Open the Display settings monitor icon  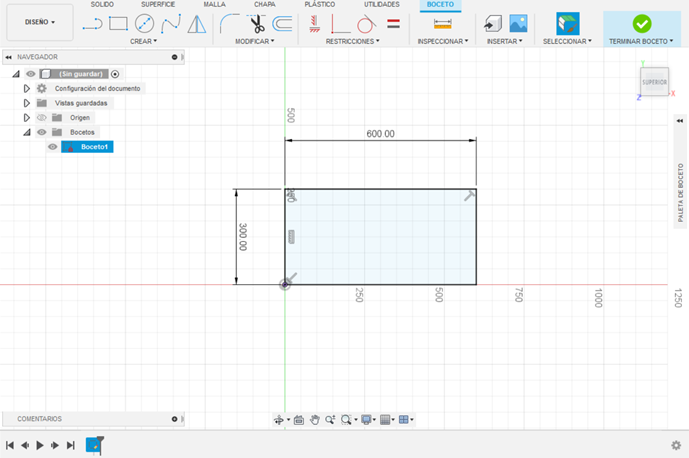click(366, 420)
